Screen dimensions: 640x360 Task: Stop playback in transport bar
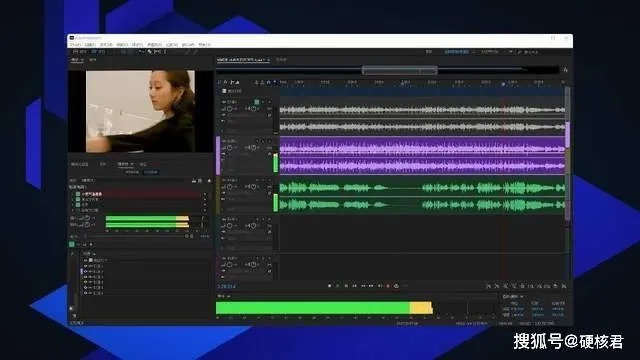[329, 286]
